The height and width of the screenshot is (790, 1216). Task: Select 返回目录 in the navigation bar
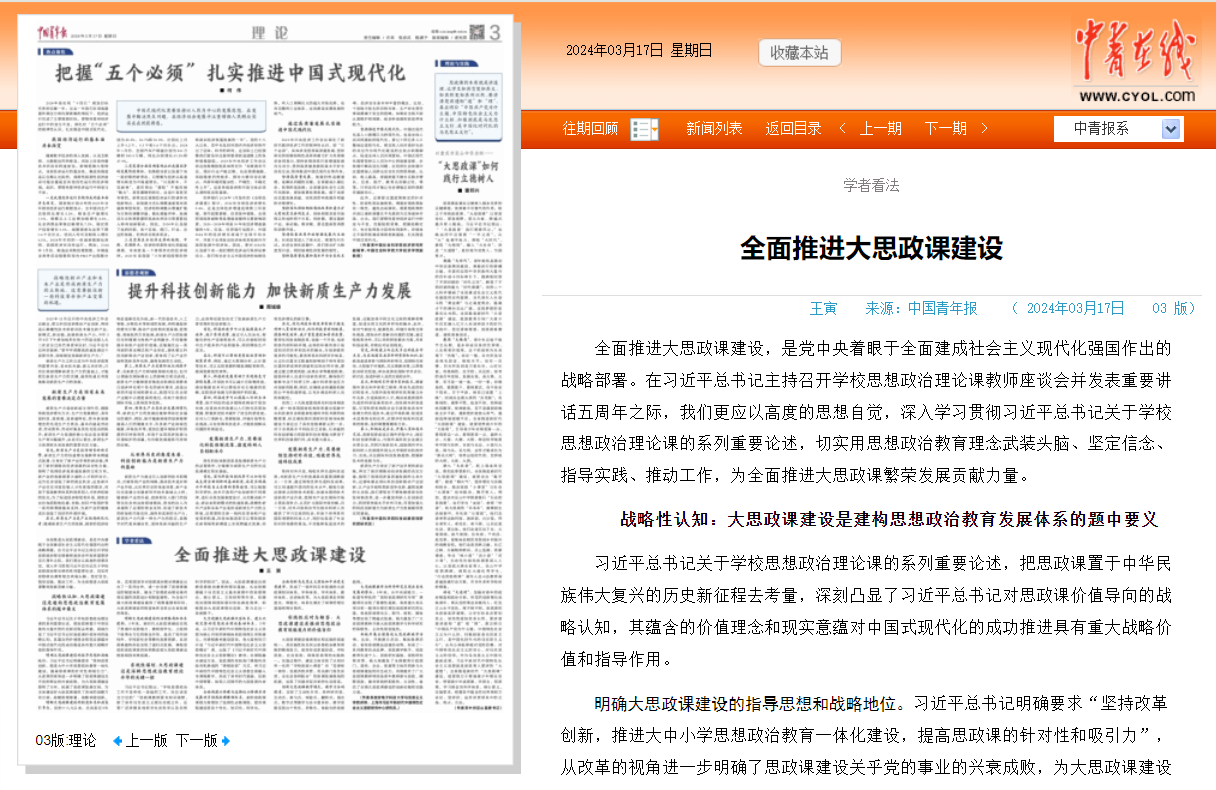(x=794, y=128)
